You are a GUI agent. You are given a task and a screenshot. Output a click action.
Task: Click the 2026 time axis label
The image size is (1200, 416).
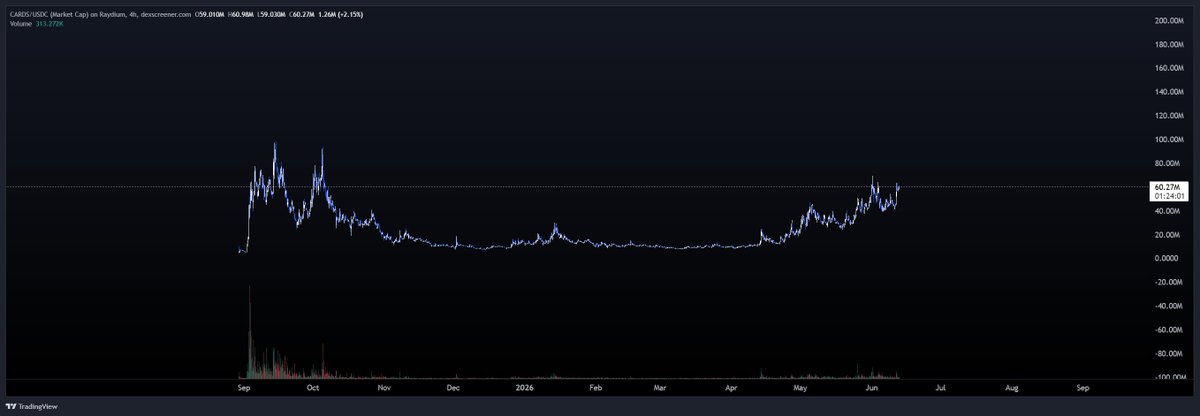(x=524, y=386)
